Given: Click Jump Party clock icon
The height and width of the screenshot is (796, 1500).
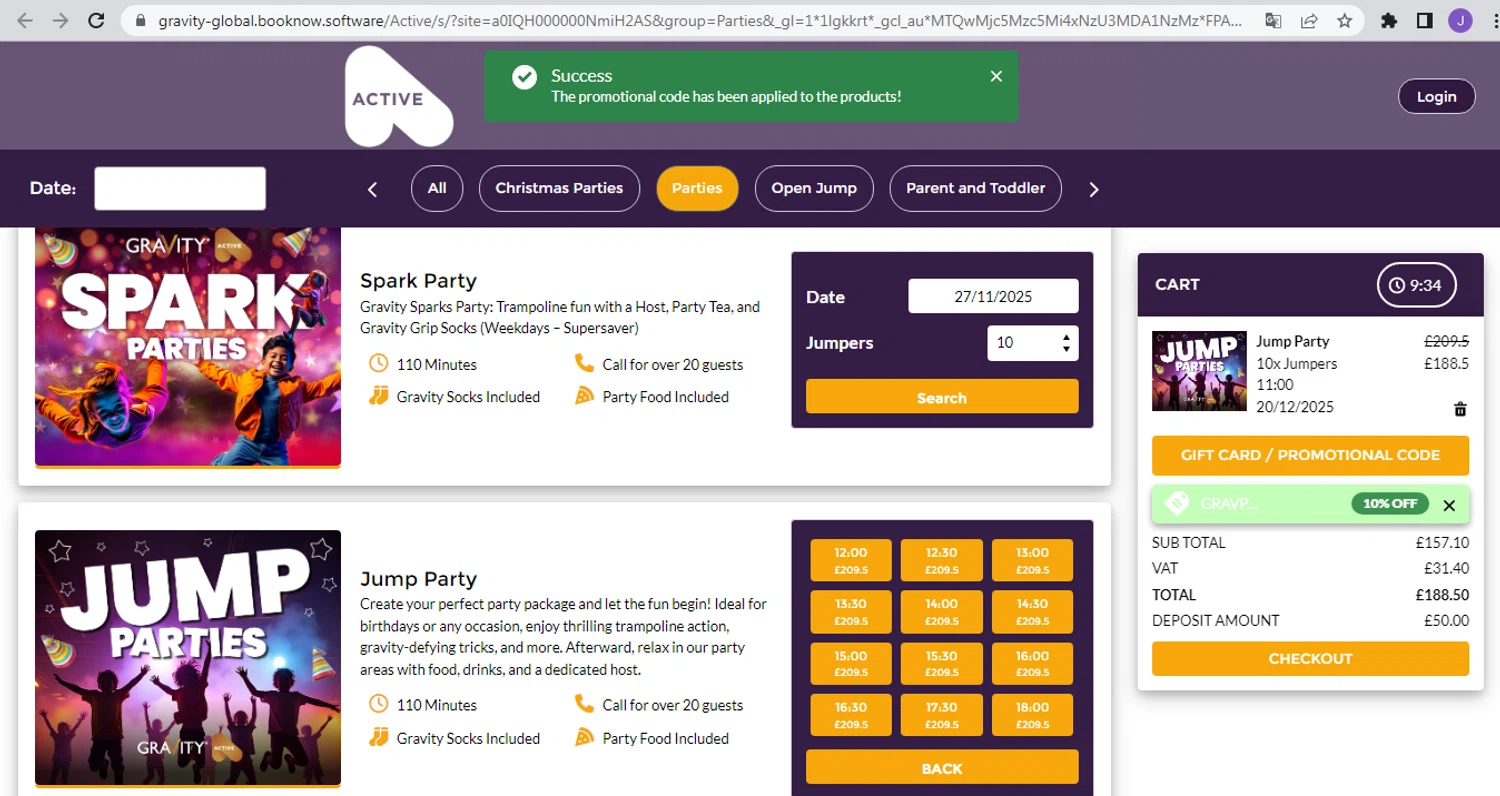Looking at the screenshot, I should [x=378, y=704].
